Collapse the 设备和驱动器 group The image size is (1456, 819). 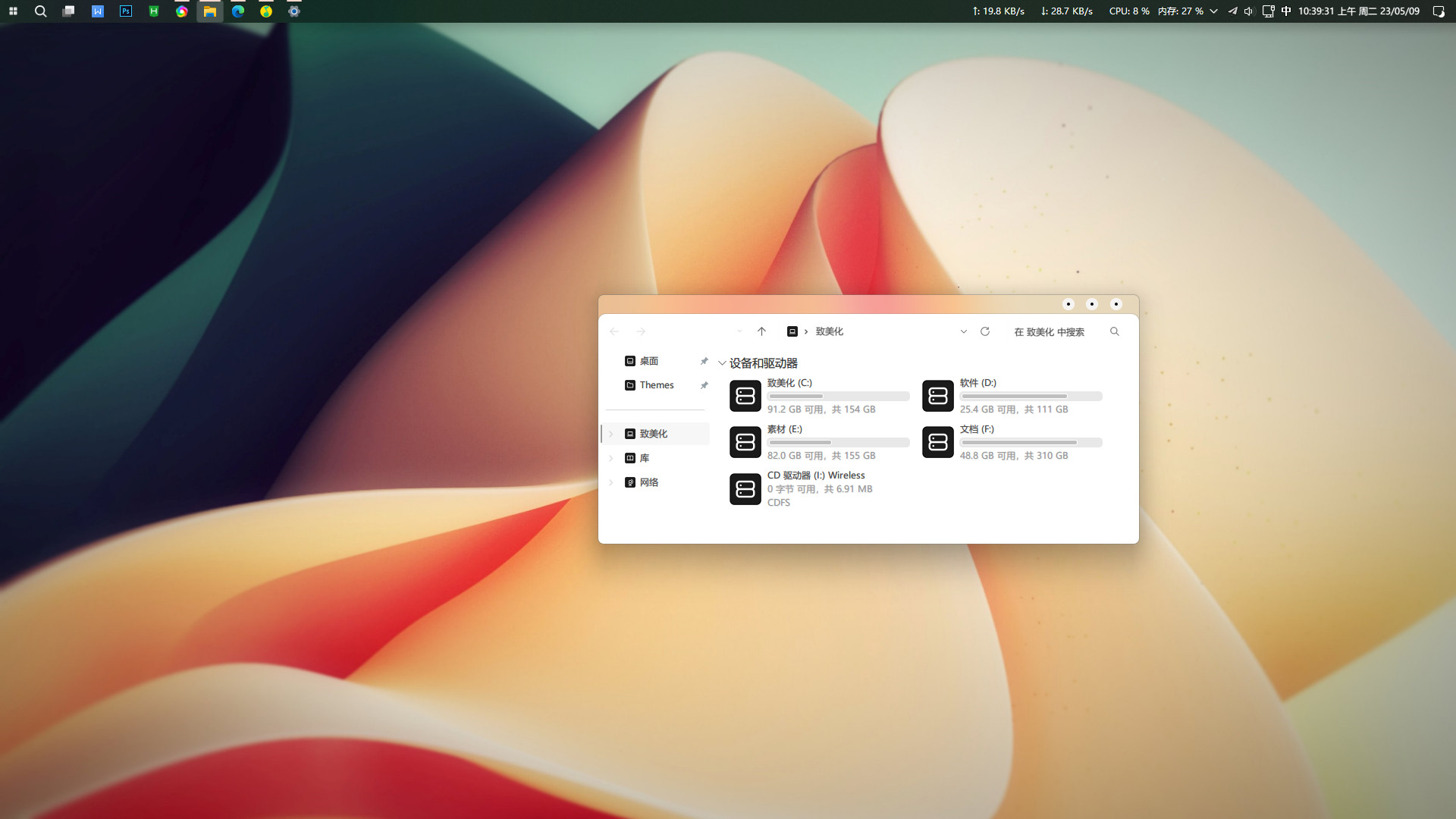click(722, 363)
